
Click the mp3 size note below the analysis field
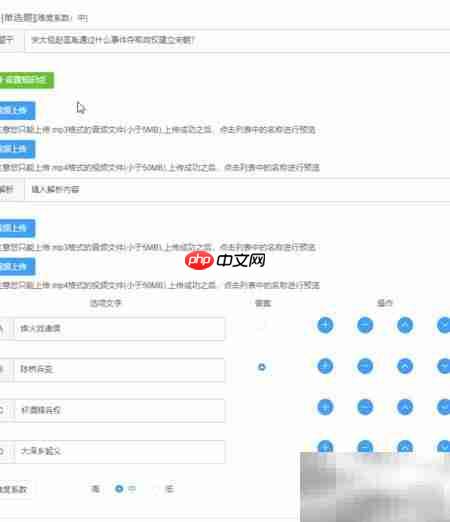(x=158, y=247)
